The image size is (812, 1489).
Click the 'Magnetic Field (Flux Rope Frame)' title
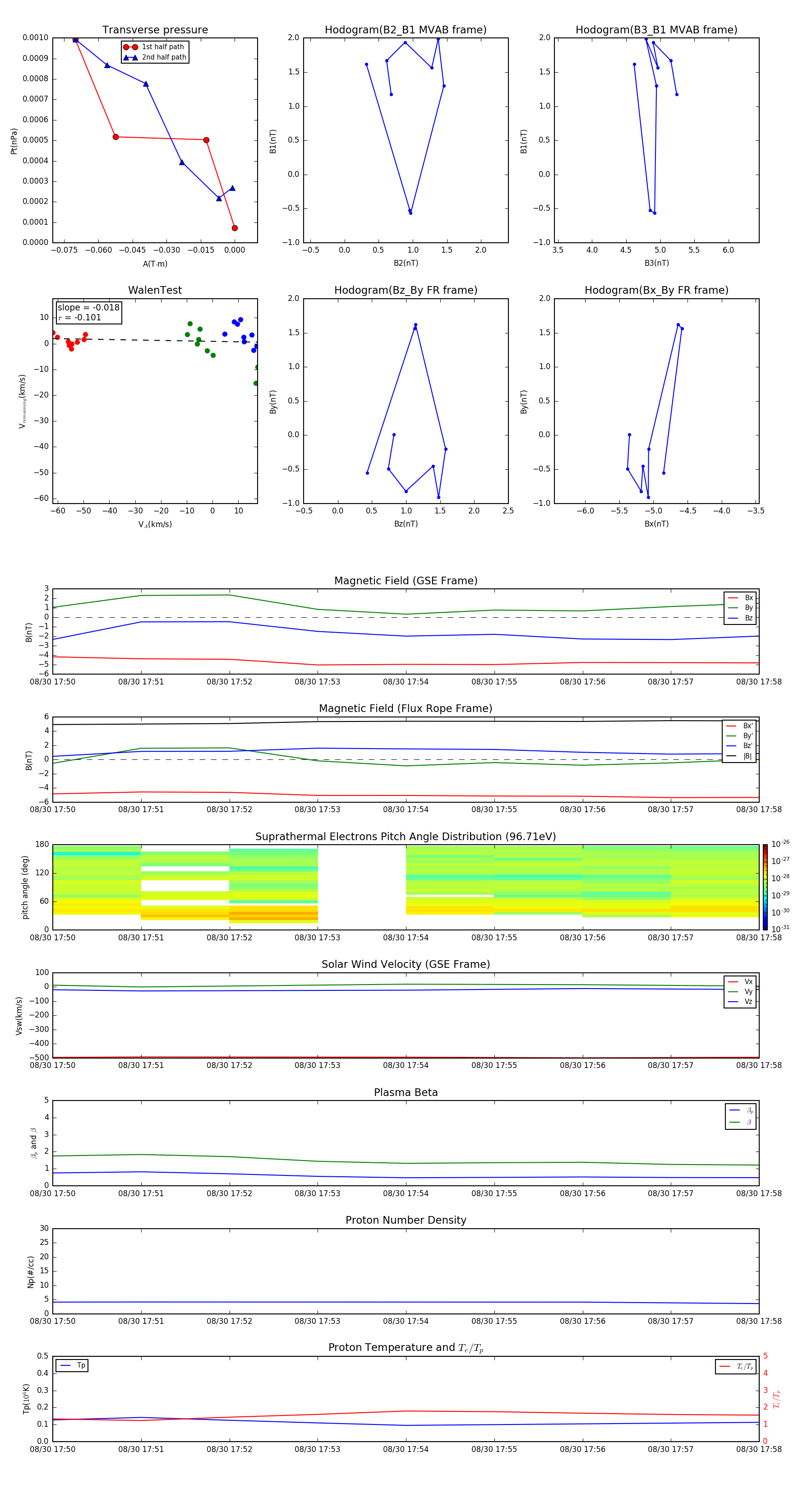406,709
